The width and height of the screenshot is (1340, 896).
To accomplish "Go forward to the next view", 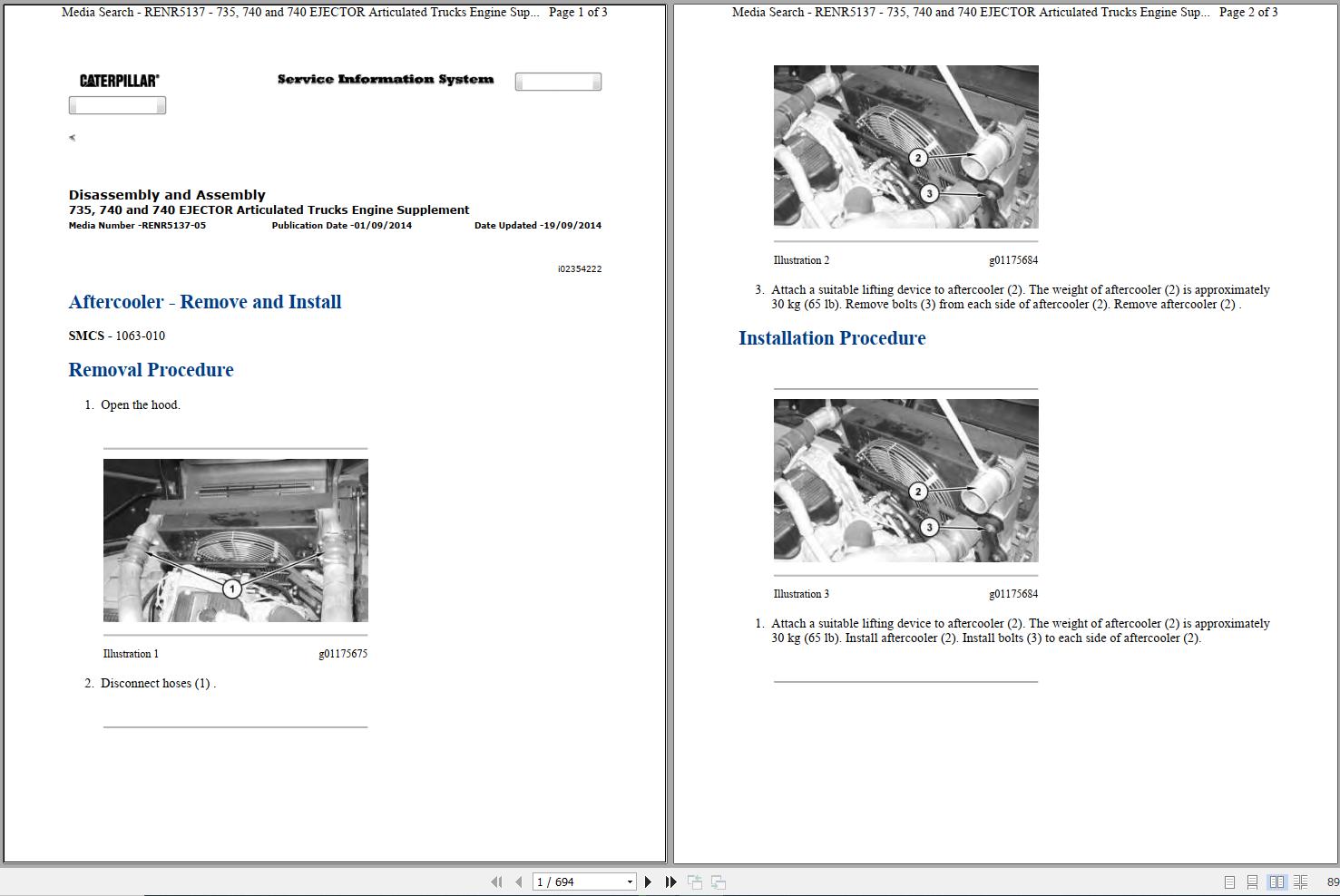I will [x=718, y=881].
